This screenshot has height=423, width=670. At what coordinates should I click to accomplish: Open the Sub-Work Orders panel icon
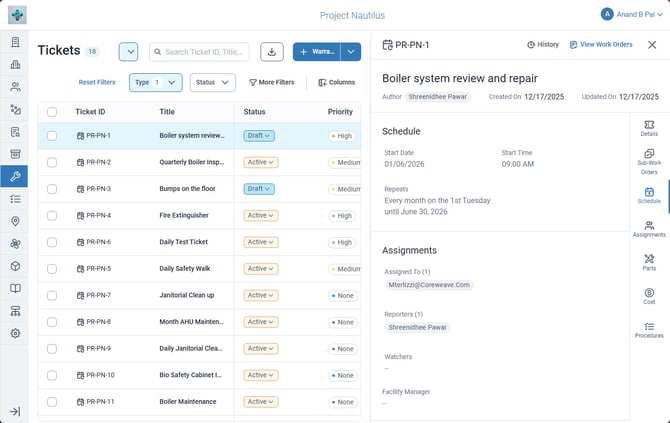coord(649,162)
